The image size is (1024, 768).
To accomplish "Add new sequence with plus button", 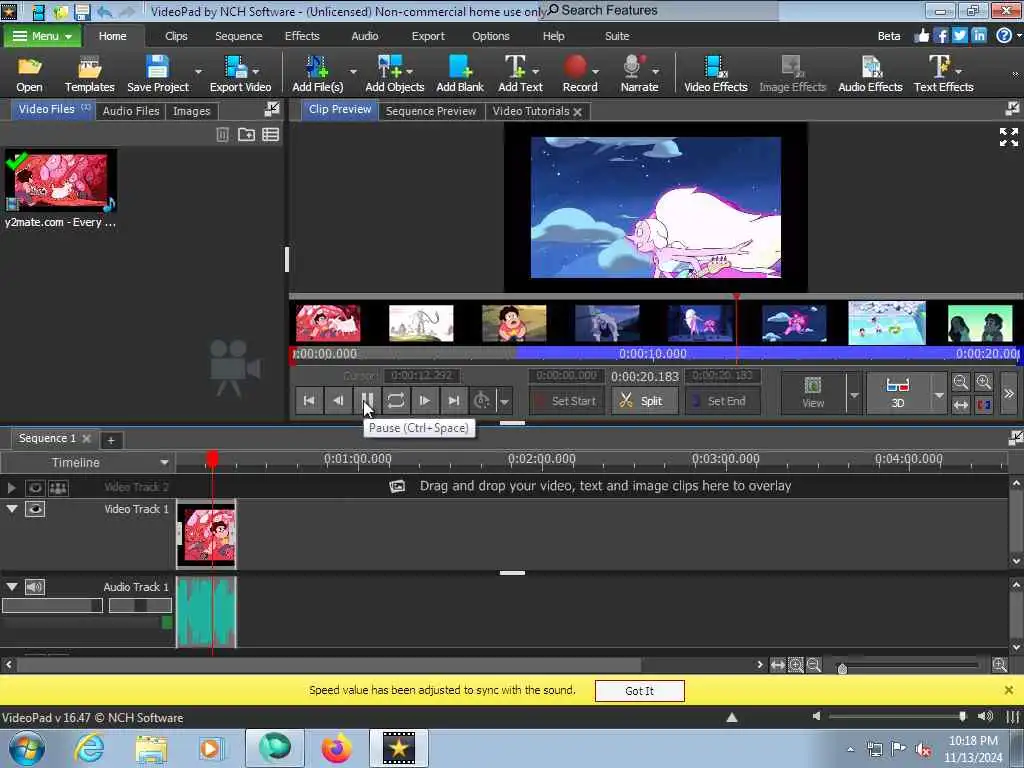I will click(x=111, y=440).
